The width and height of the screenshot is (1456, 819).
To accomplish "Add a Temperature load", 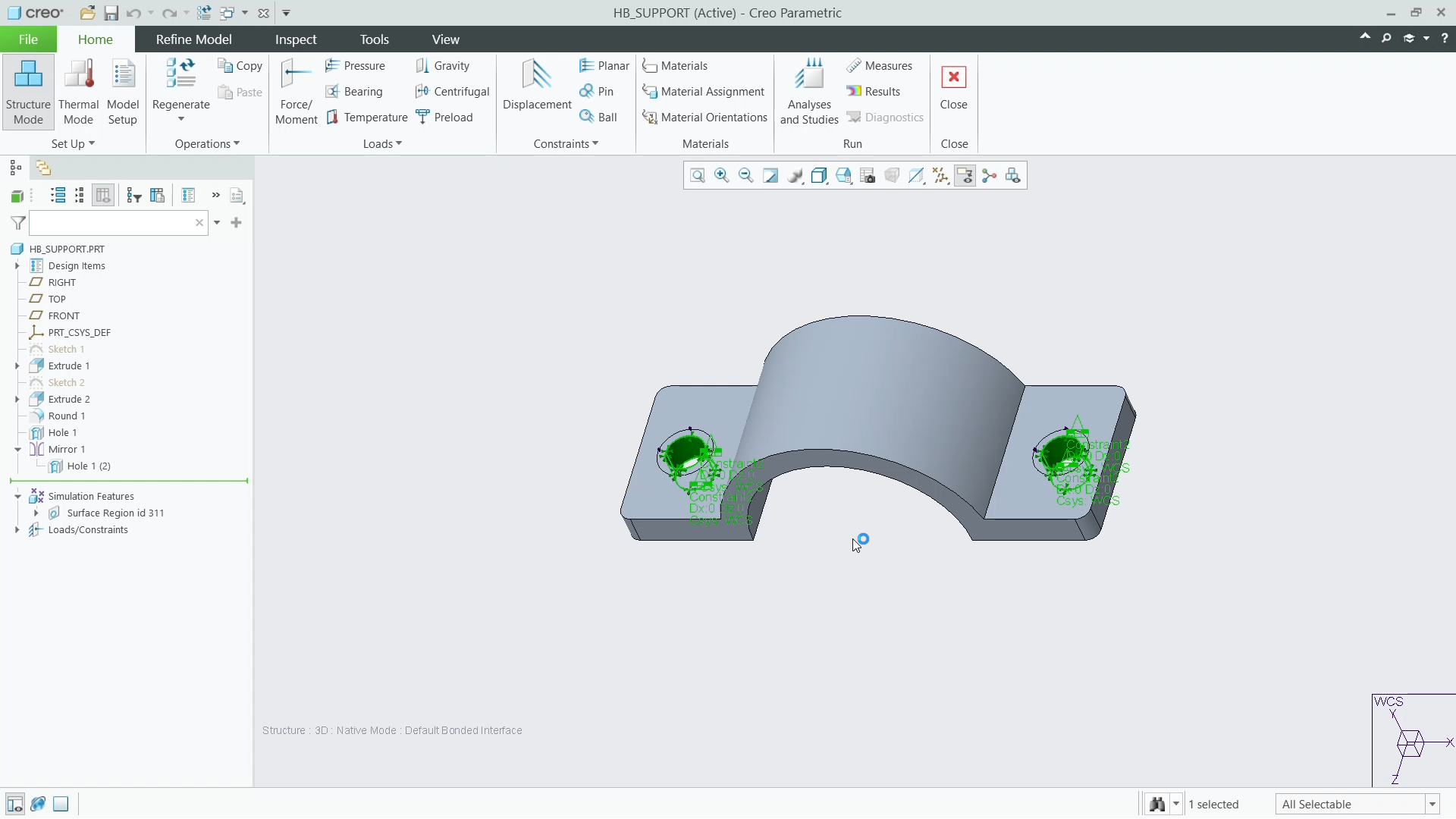I will tap(366, 118).
